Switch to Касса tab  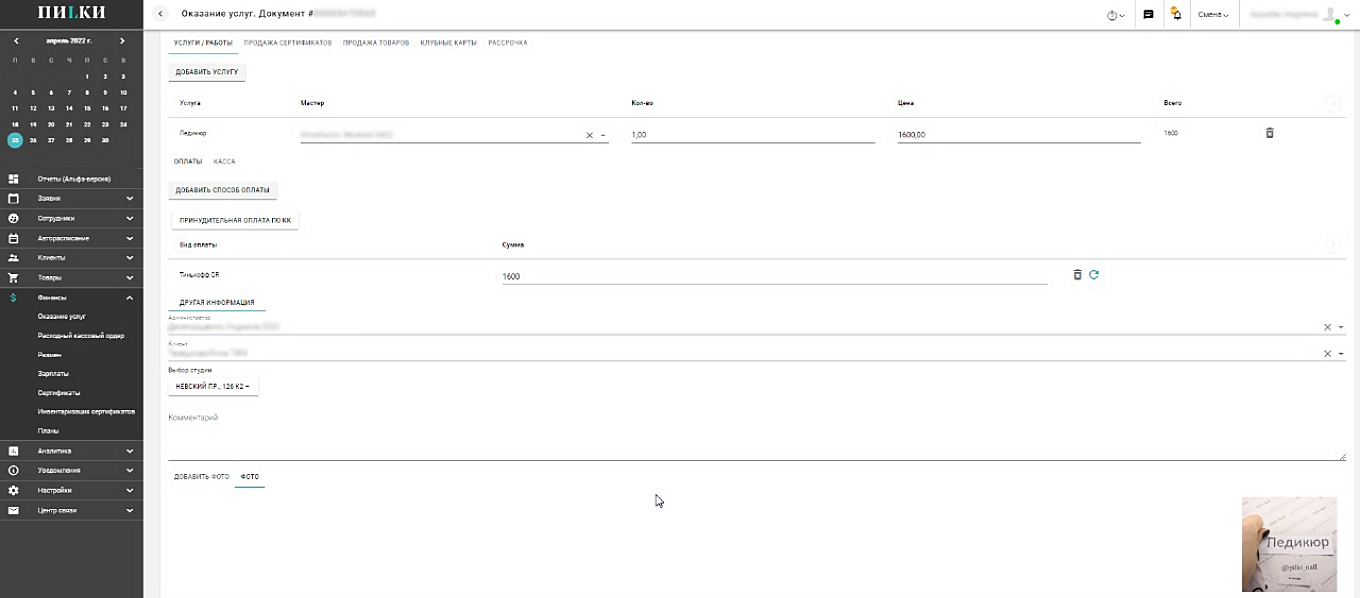point(224,161)
